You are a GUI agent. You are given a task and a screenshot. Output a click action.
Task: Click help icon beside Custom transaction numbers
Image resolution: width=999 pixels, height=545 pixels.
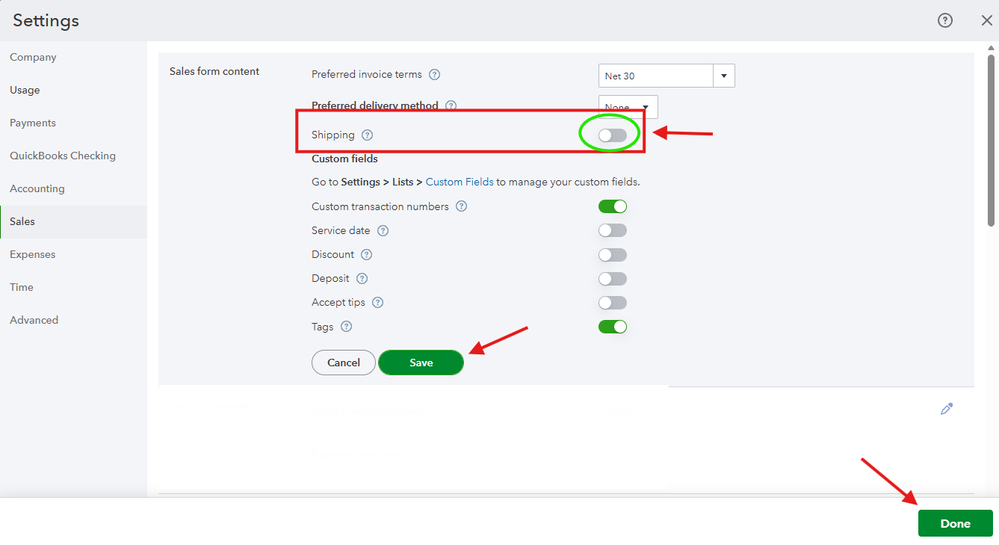[461, 207]
